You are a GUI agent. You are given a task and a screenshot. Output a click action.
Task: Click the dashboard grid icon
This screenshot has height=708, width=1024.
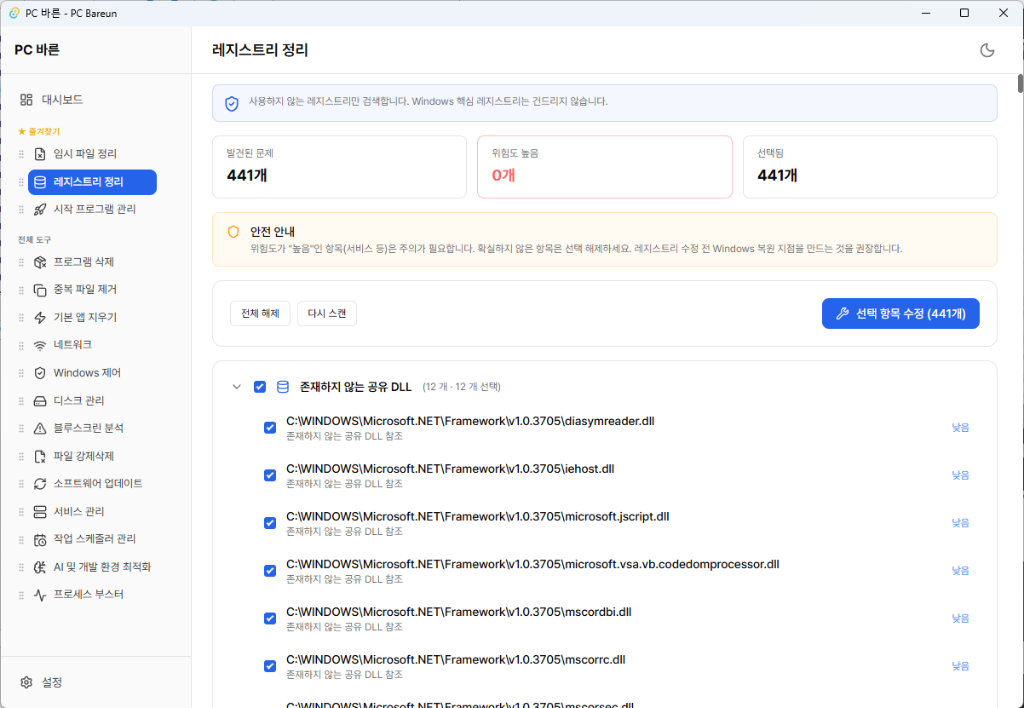tap(26, 99)
